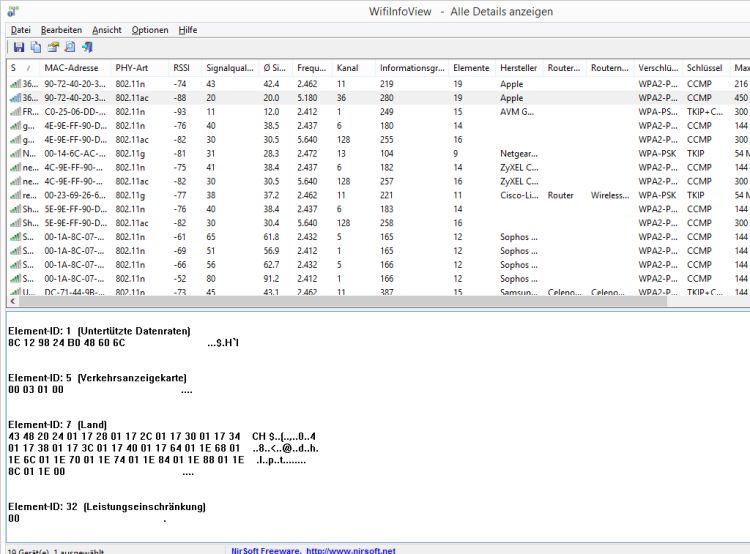Sort the list by the RSSI column
The width and height of the screenshot is (750, 554).
(x=184, y=68)
